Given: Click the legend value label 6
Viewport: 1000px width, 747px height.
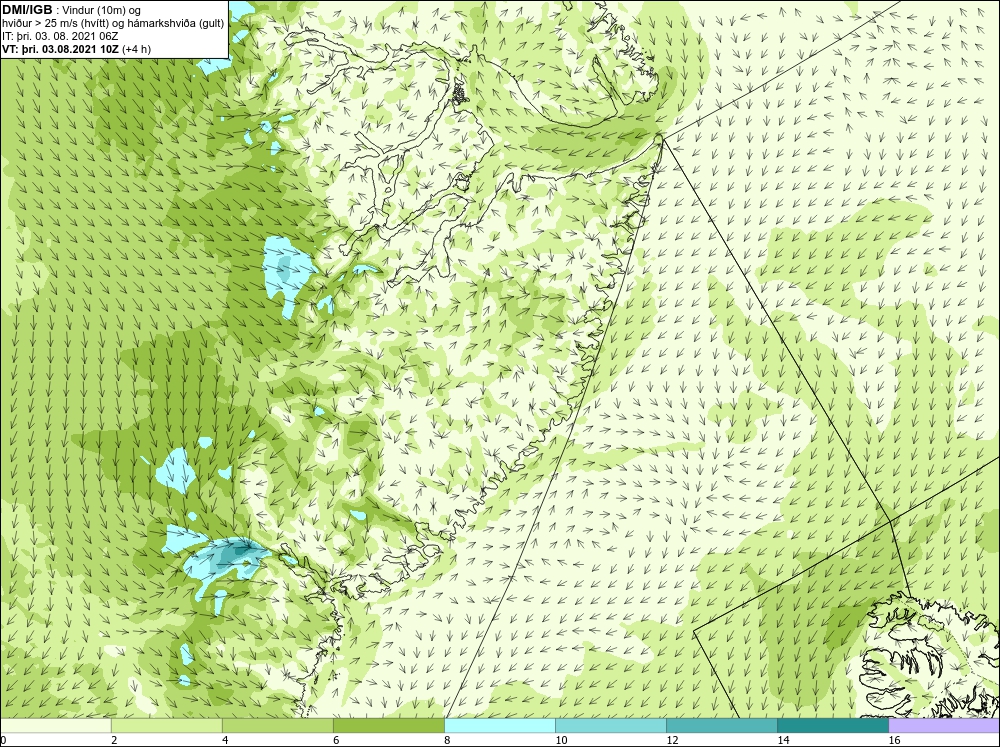Looking at the screenshot, I should coord(336,740).
